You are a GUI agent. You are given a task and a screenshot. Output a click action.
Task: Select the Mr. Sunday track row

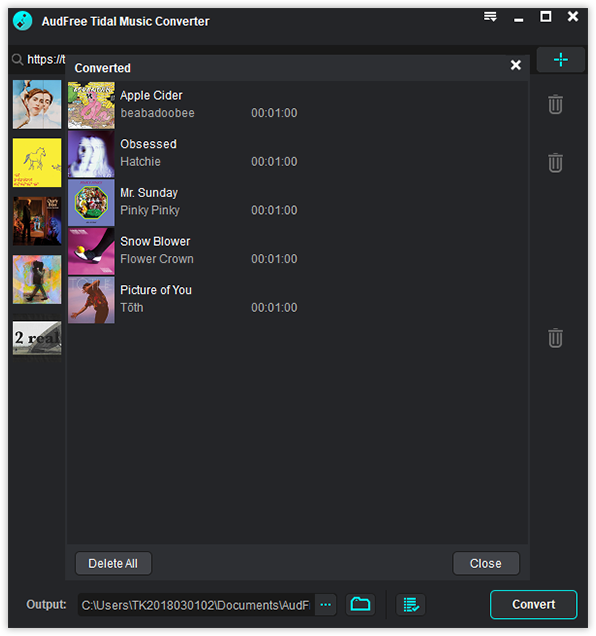297,202
